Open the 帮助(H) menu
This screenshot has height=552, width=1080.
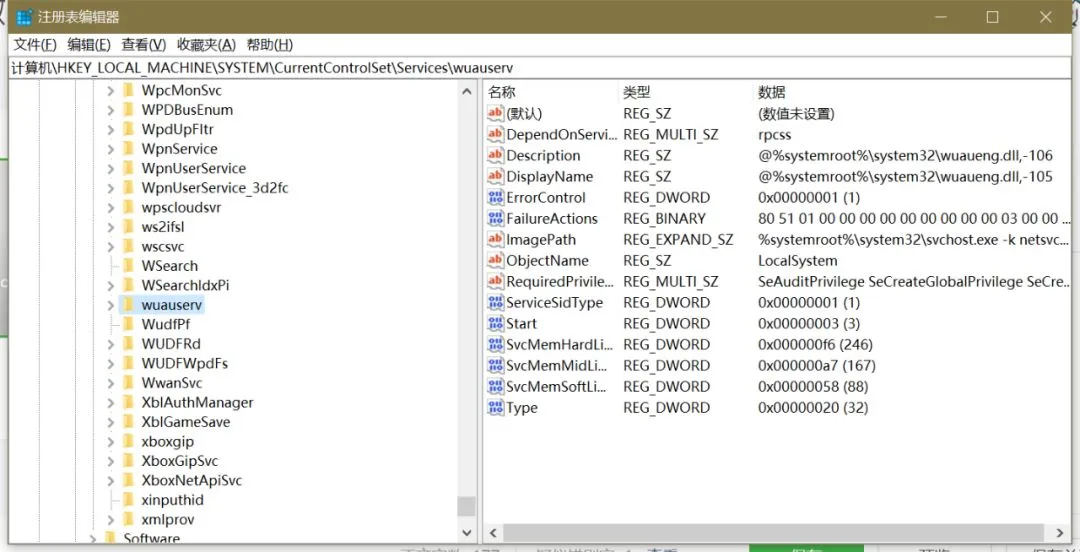click(269, 45)
